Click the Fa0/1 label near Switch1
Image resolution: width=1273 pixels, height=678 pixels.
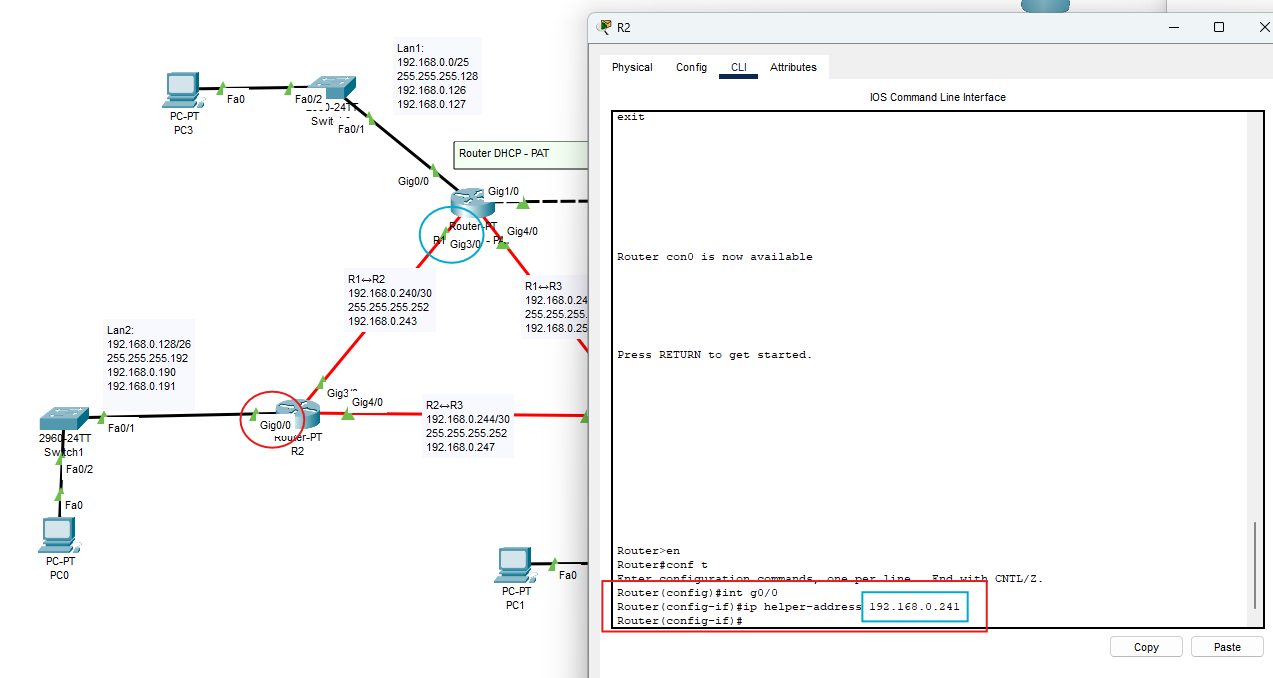coord(120,428)
